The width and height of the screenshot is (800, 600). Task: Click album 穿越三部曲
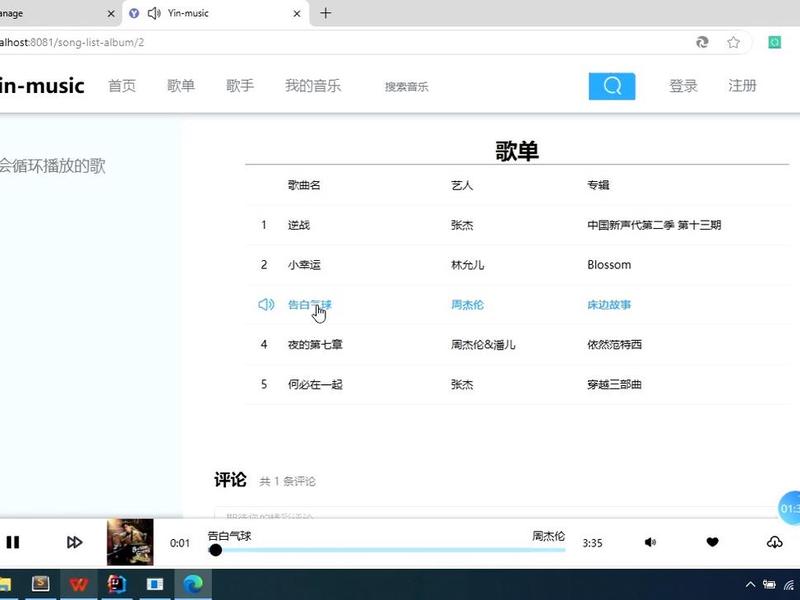614,384
